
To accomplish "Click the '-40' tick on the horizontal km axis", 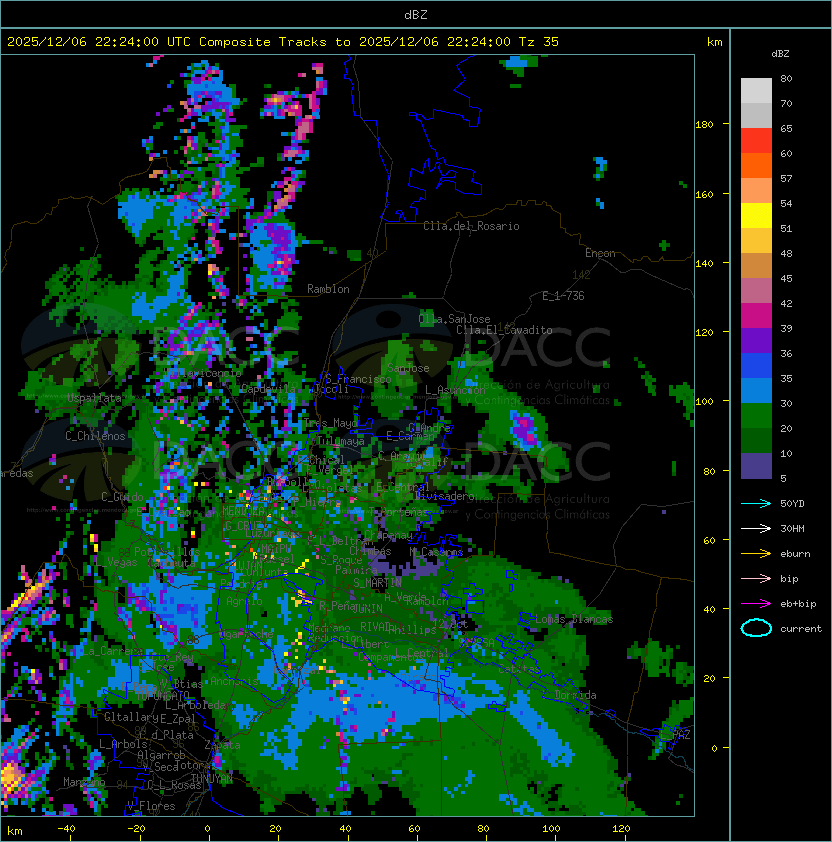I will pyautogui.click(x=66, y=829).
